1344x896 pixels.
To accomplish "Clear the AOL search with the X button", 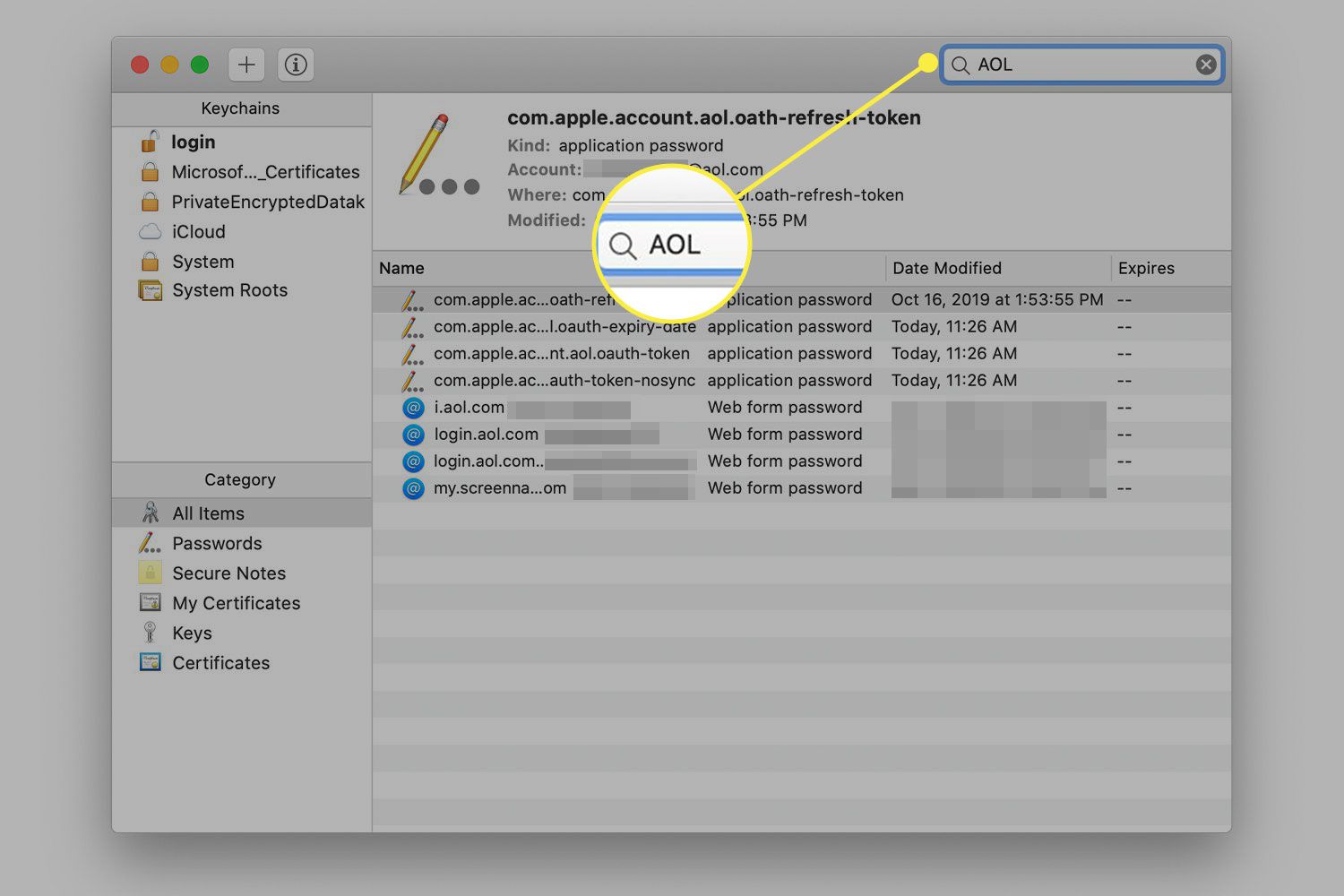I will click(1206, 65).
